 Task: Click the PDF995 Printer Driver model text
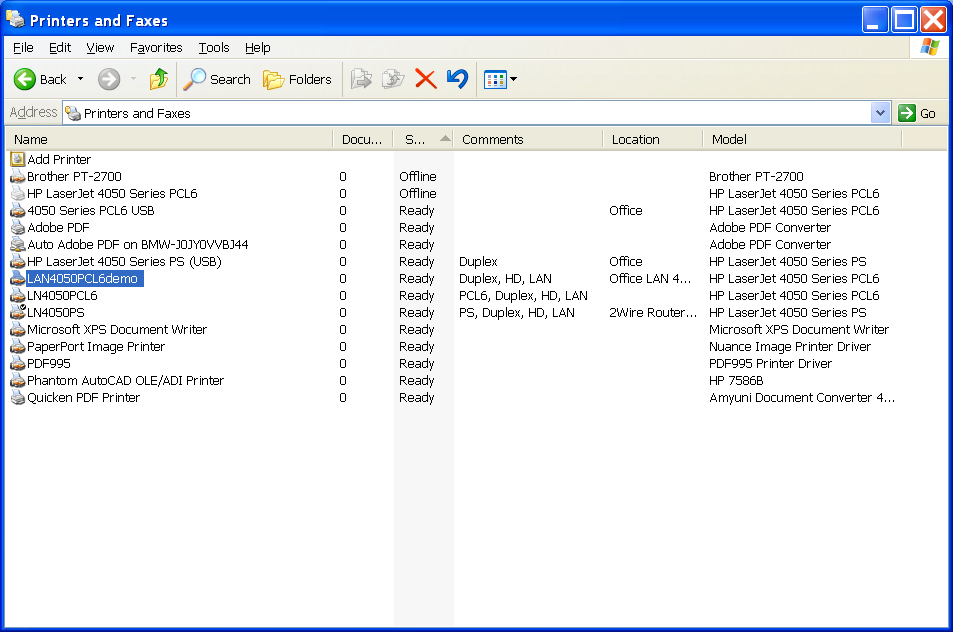click(x=770, y=363)
